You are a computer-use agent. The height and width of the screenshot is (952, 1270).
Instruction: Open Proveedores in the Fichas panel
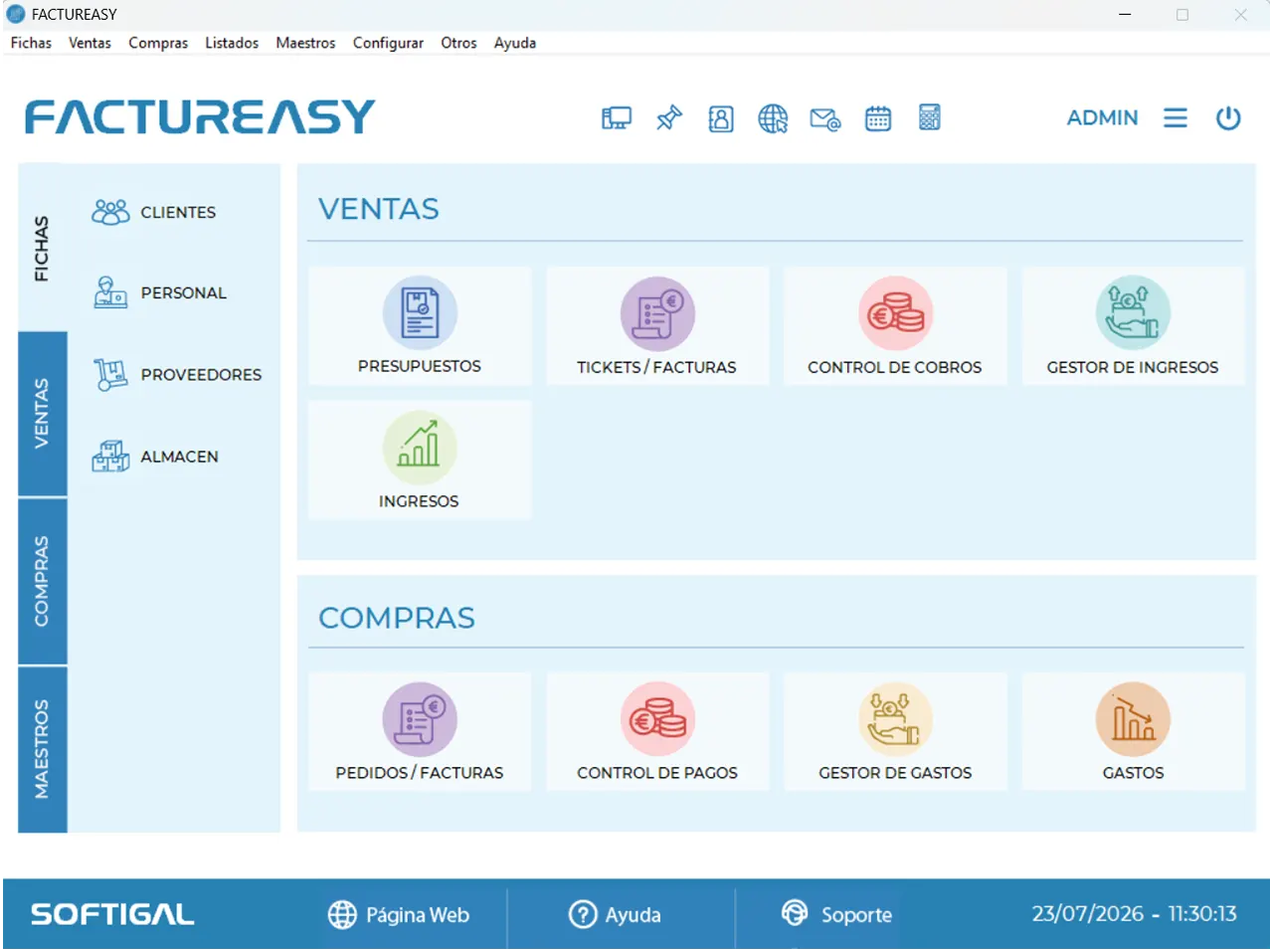177,374
